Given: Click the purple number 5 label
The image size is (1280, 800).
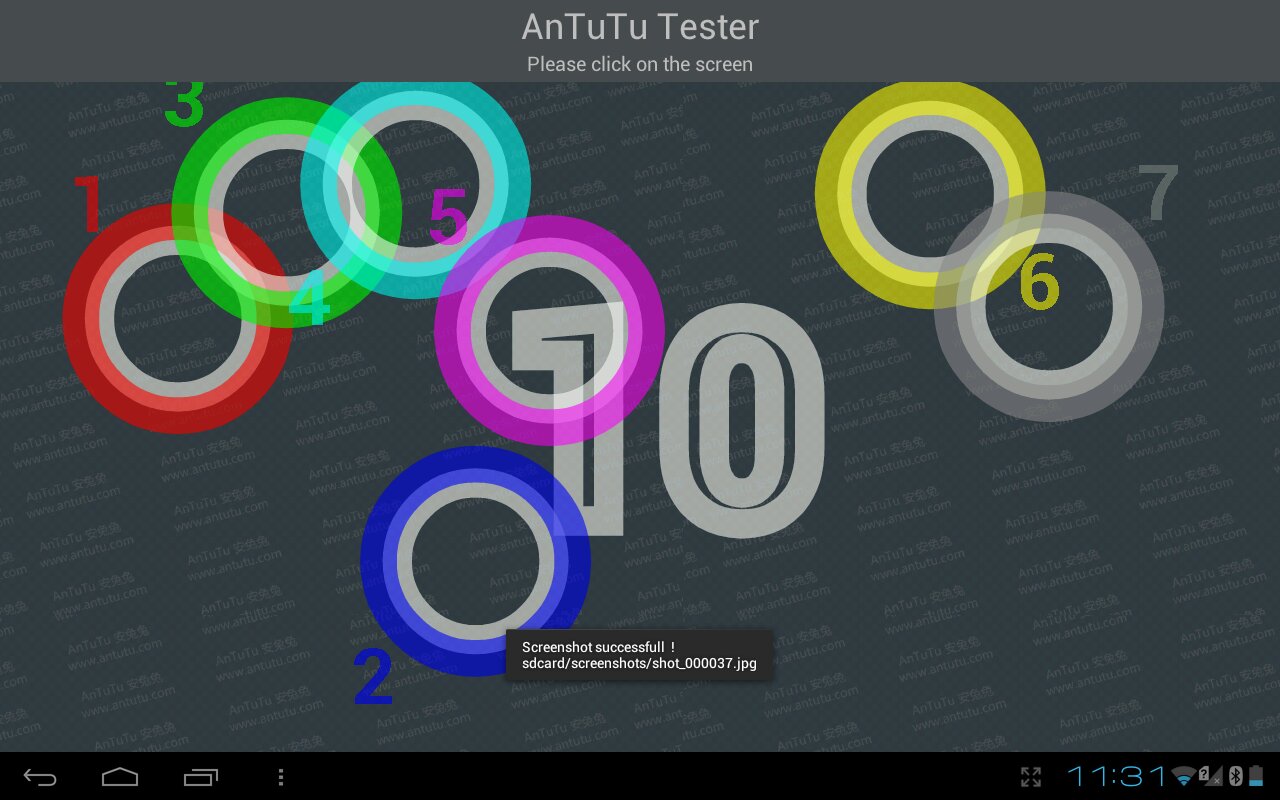Looking at the screenshot, I should 448,217.
